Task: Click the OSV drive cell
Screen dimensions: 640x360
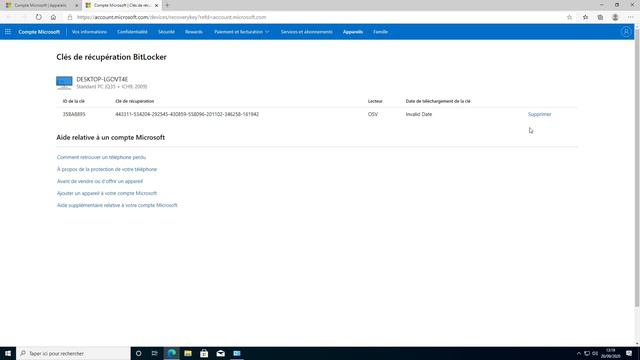Action: click(x=373, y=114)
